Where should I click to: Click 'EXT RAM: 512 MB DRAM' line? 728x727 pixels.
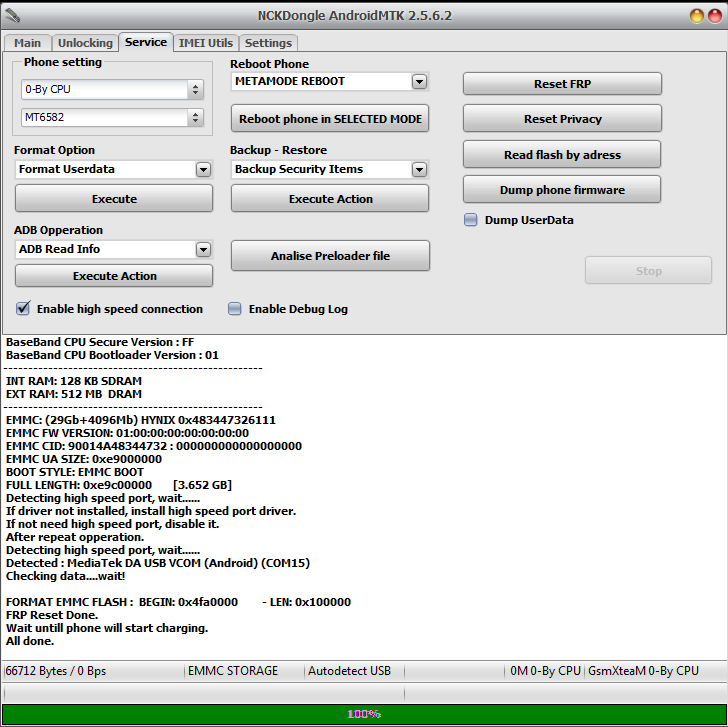pyautogui.click(x=74, y=394)
